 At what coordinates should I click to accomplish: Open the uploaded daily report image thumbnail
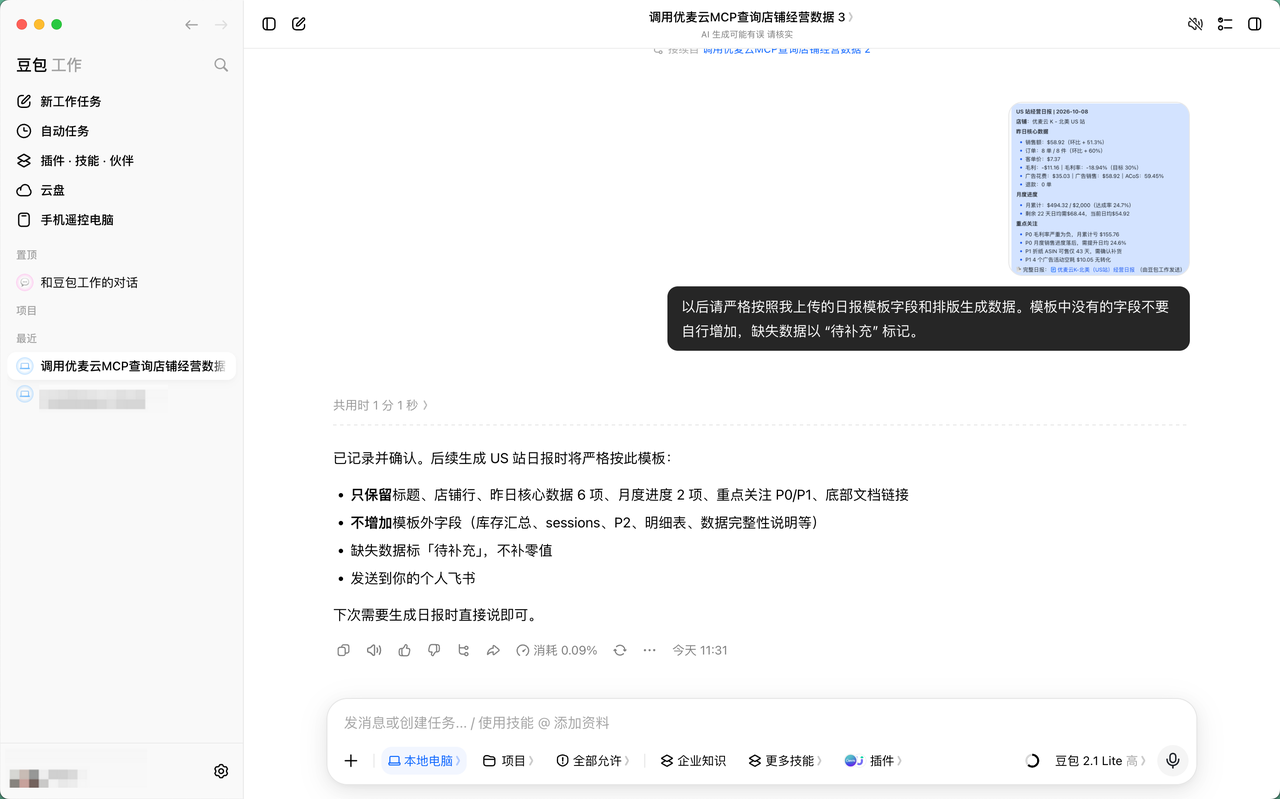click(x=1100, y=189)
